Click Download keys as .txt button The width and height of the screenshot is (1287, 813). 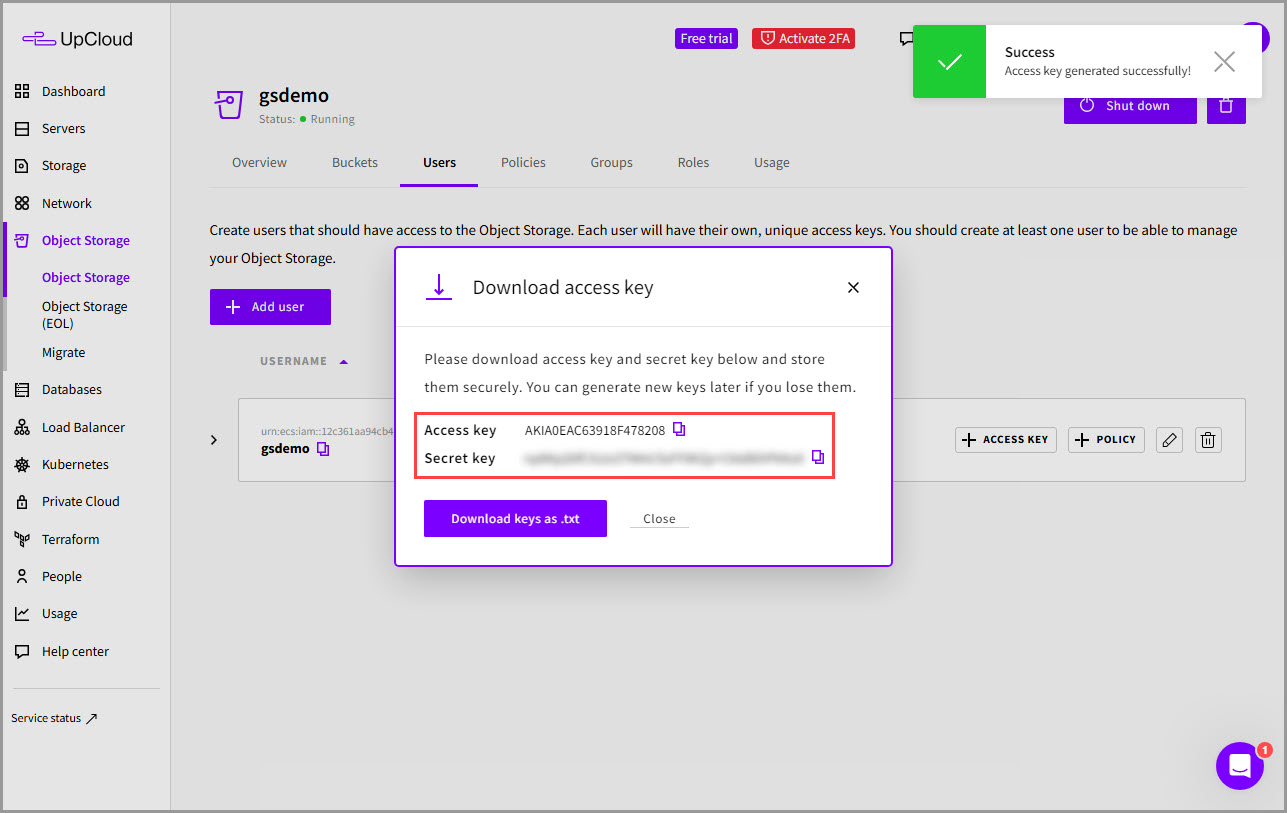[x=515, y=519]
